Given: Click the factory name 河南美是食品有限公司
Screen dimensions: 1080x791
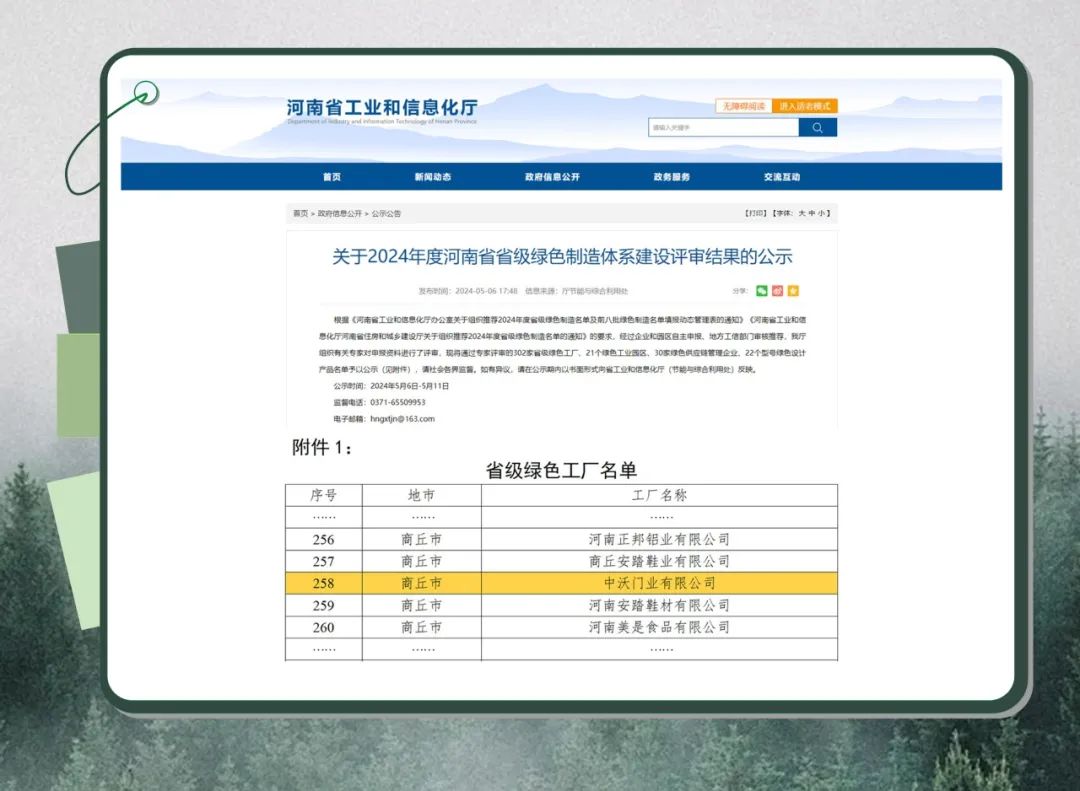Looking at the screenshot, I should (659, 628).
